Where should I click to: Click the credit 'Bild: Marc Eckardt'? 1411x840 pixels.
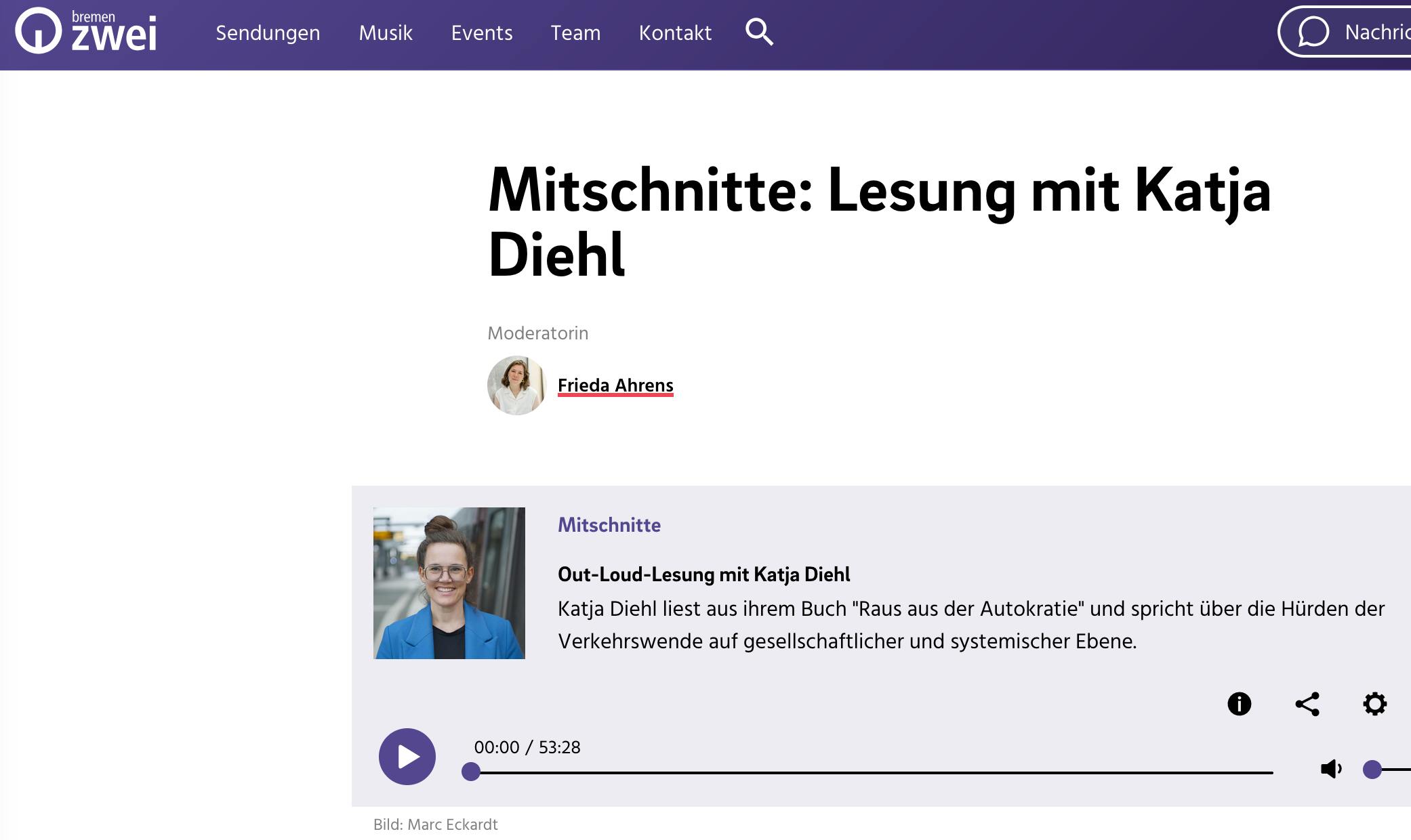coord(435,824)
